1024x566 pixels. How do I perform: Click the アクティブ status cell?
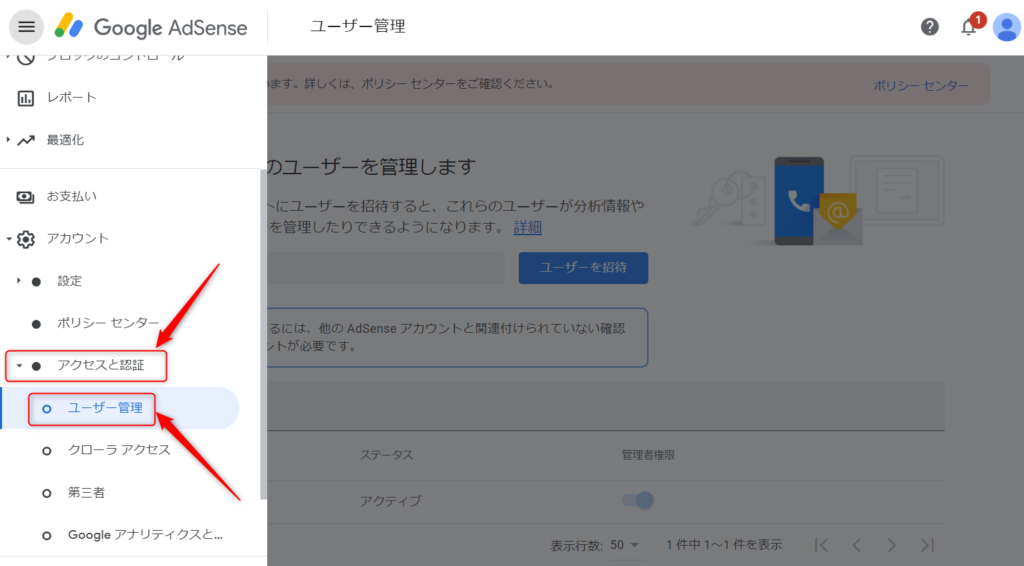pyautogui.click(x=391, y=501)
